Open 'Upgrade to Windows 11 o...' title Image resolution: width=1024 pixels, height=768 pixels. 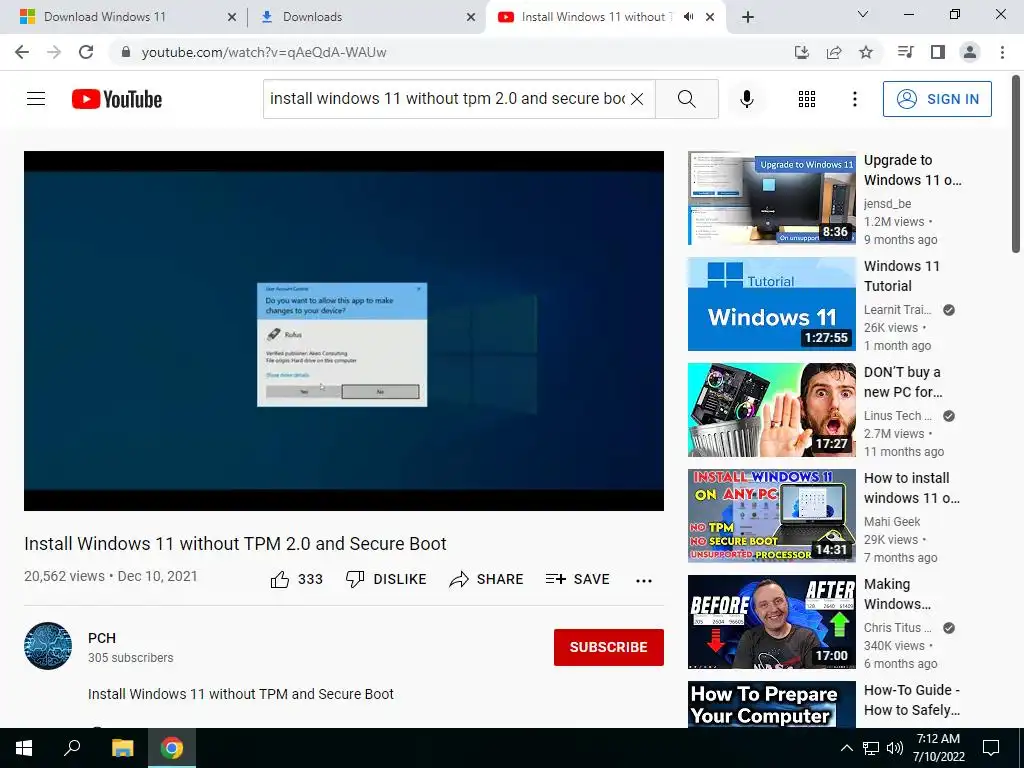[x=912, y=170]
